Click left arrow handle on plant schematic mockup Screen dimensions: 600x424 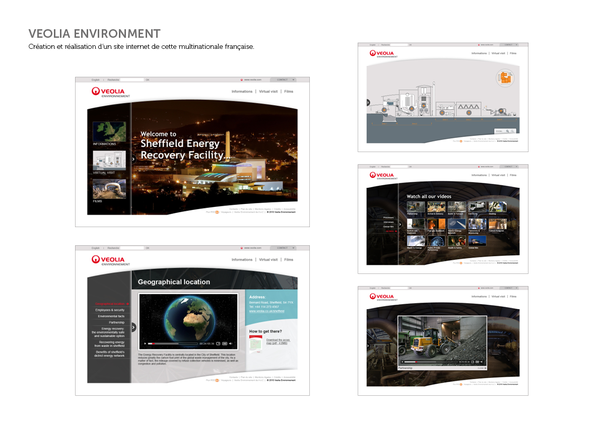pyautogui.click(x=368, y=103)
